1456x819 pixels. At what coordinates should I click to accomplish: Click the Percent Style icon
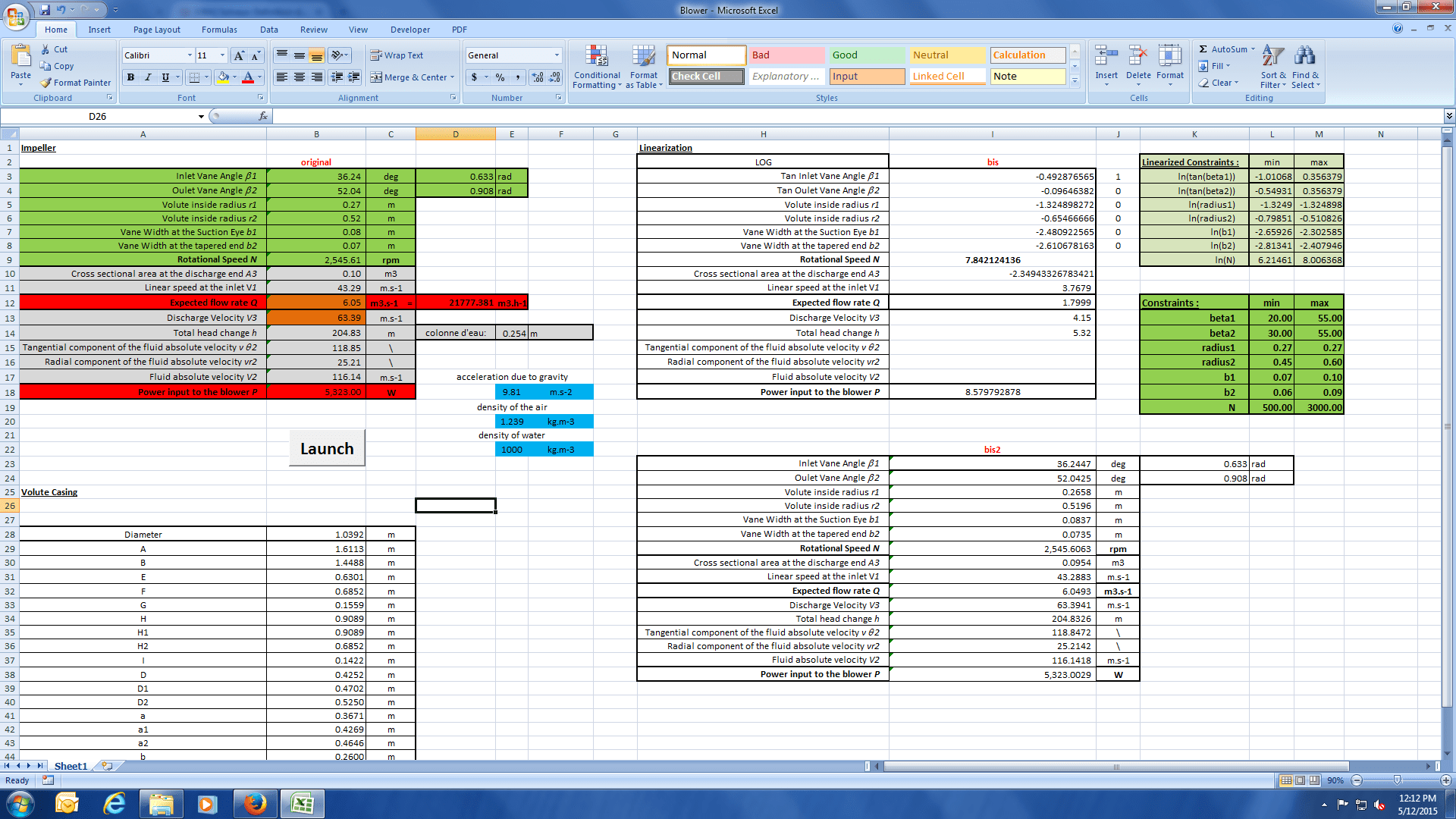(500, 77)
